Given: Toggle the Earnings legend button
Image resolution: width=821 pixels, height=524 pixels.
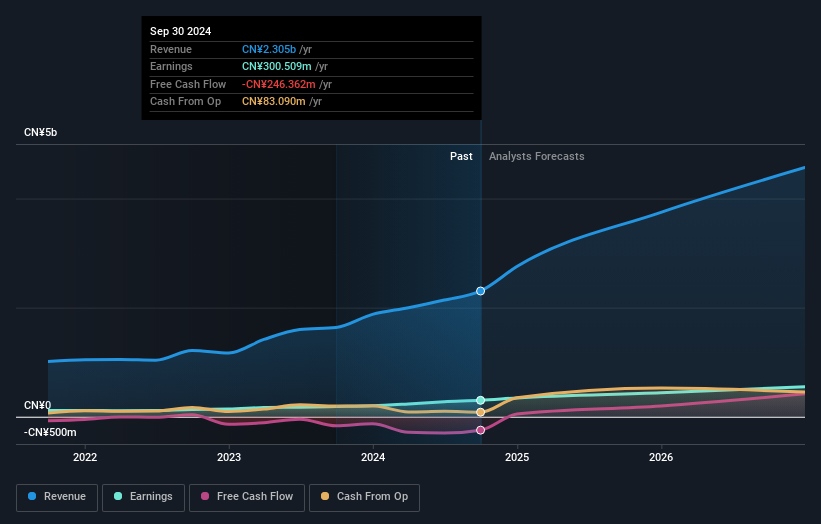Looking at the screenshot, I should 143,497.
